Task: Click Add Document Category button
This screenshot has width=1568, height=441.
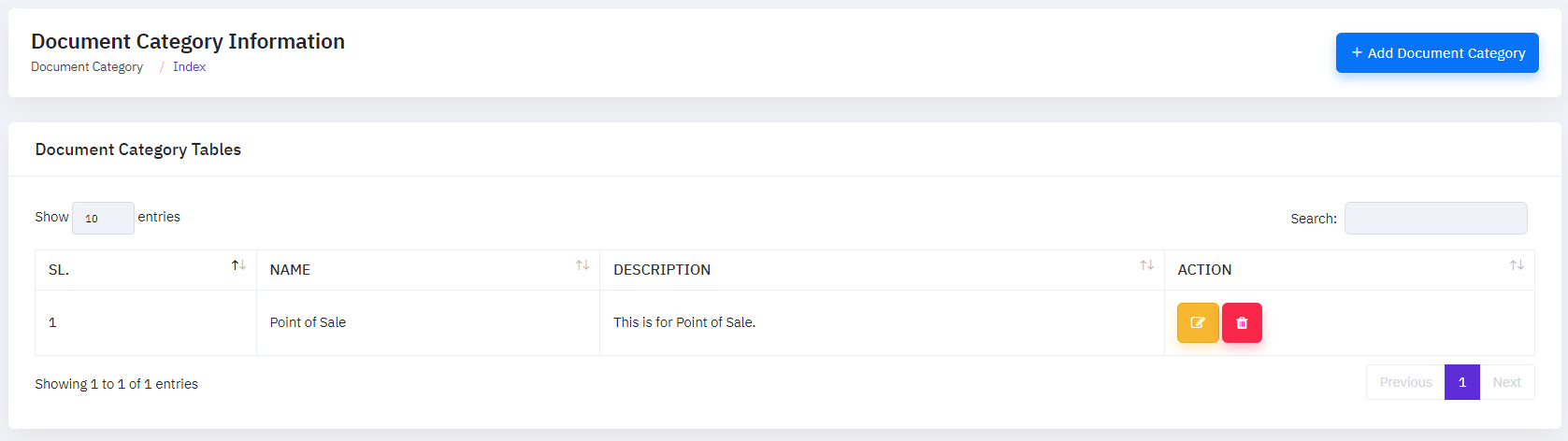Action: coord(1437,53)
